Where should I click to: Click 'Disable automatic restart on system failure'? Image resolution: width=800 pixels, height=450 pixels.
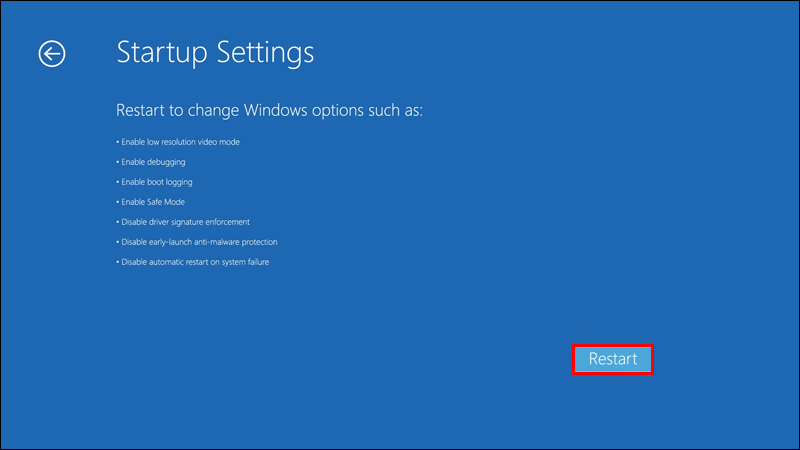(x=194, y=262)
